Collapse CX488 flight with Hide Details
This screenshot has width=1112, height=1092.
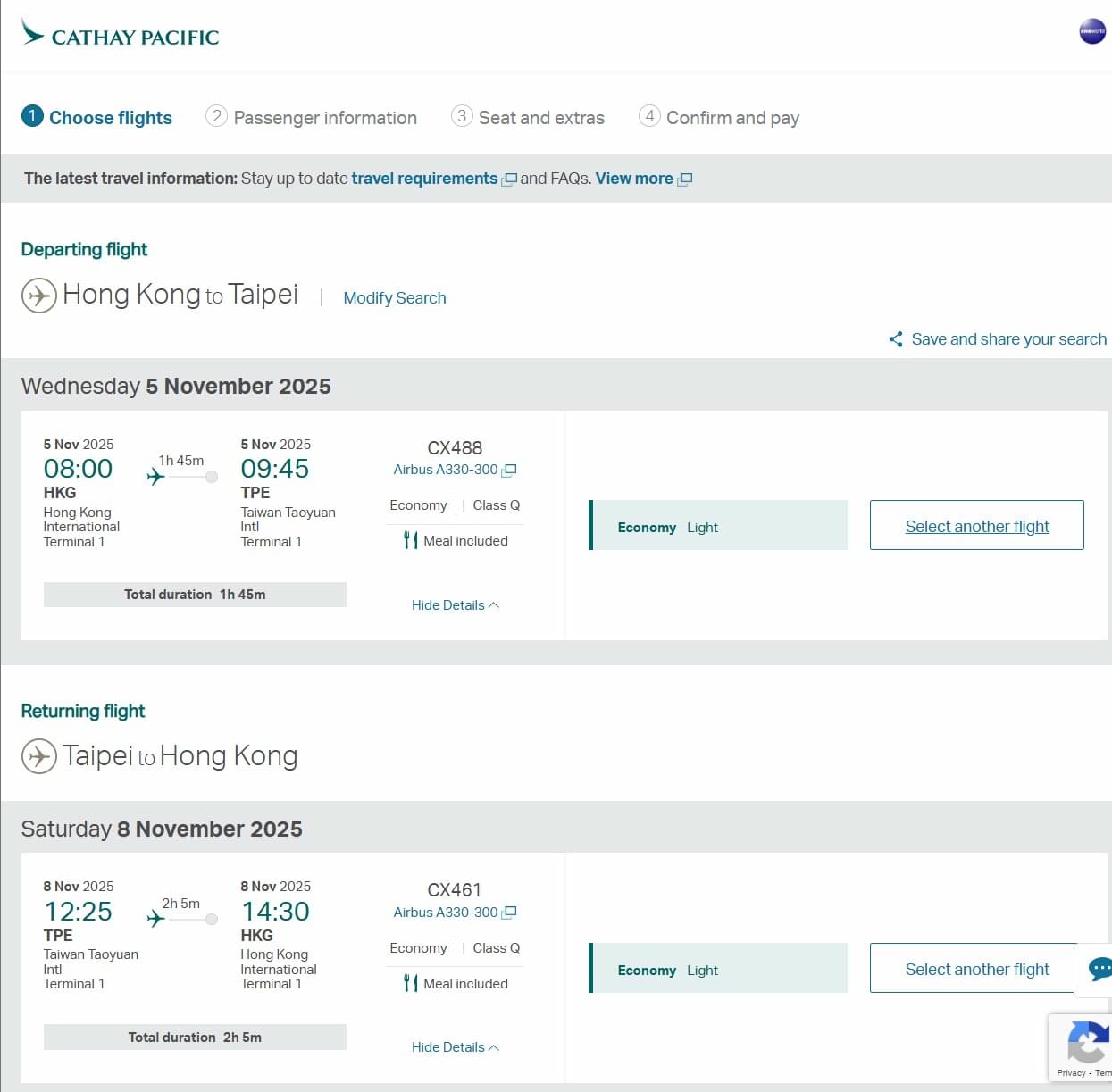[x=455, y=605]
